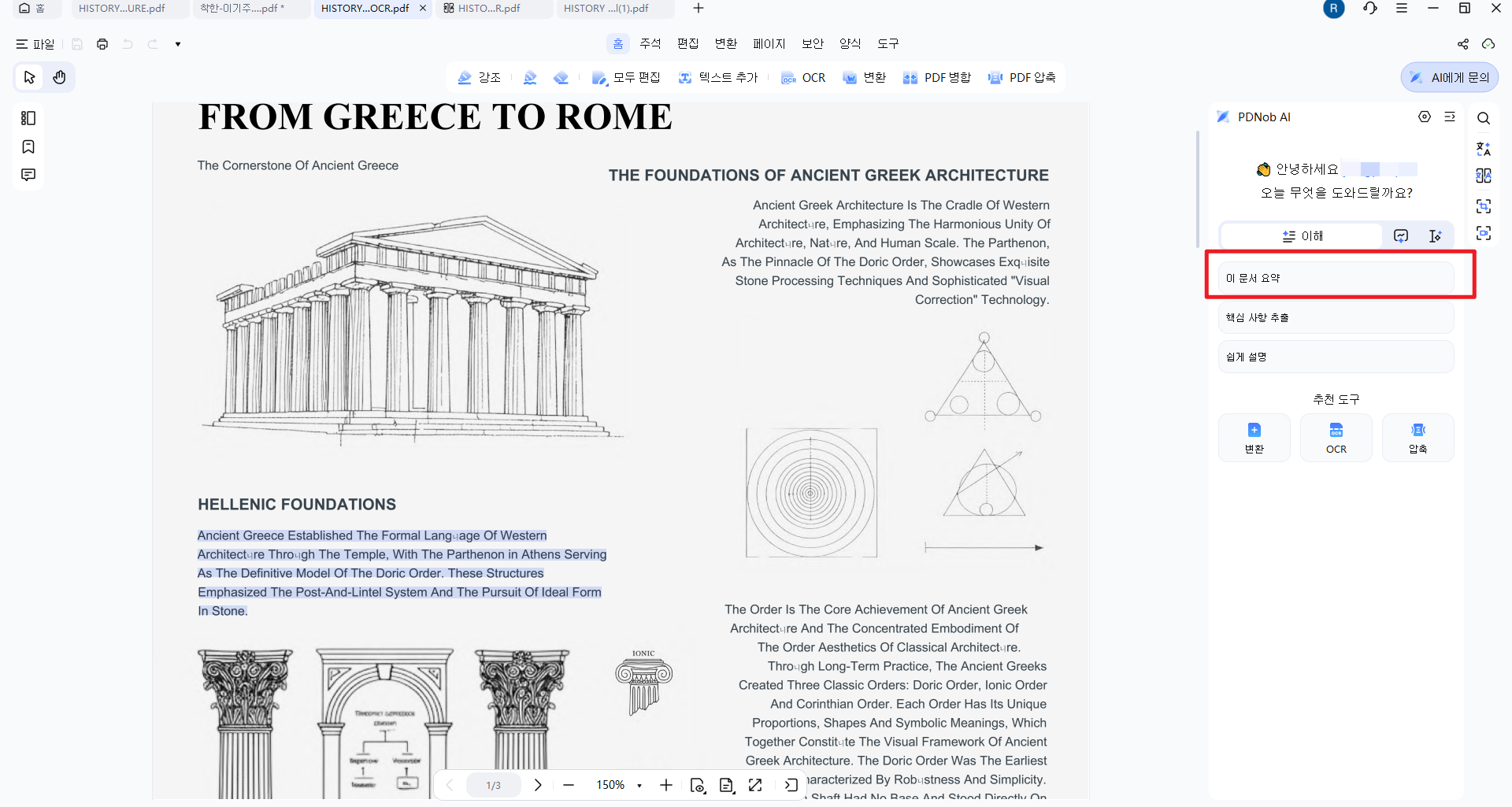Go to the next page arrow
Image resolution: width=1512 pixels, height=807 pixels.
(538, 785)
